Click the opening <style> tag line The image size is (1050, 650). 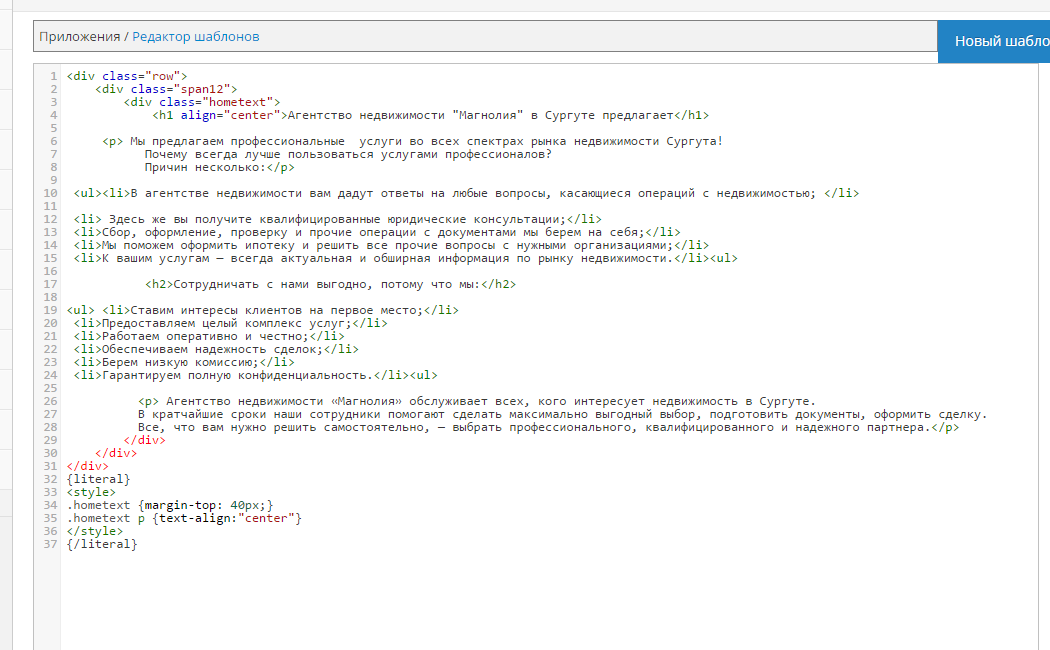(92, 493)
